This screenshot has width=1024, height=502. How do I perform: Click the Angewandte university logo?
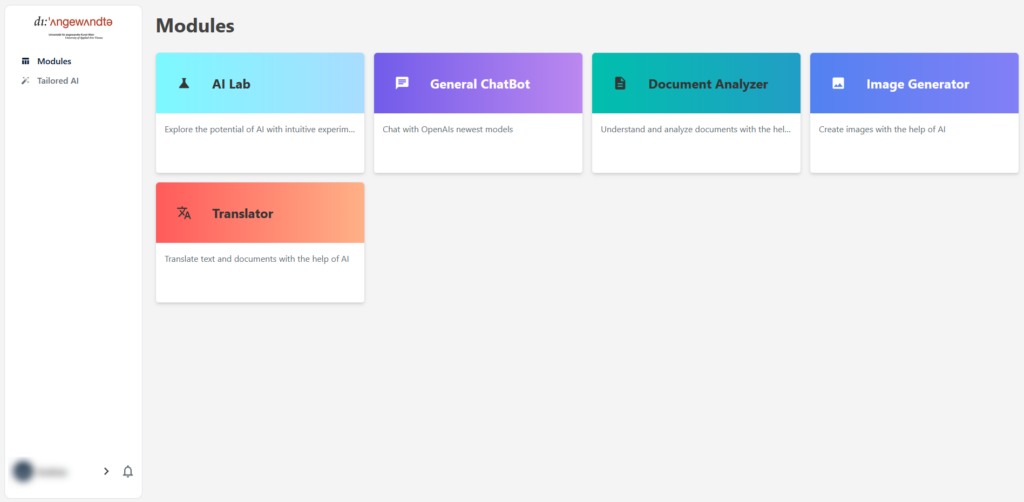tap(73, 25)
